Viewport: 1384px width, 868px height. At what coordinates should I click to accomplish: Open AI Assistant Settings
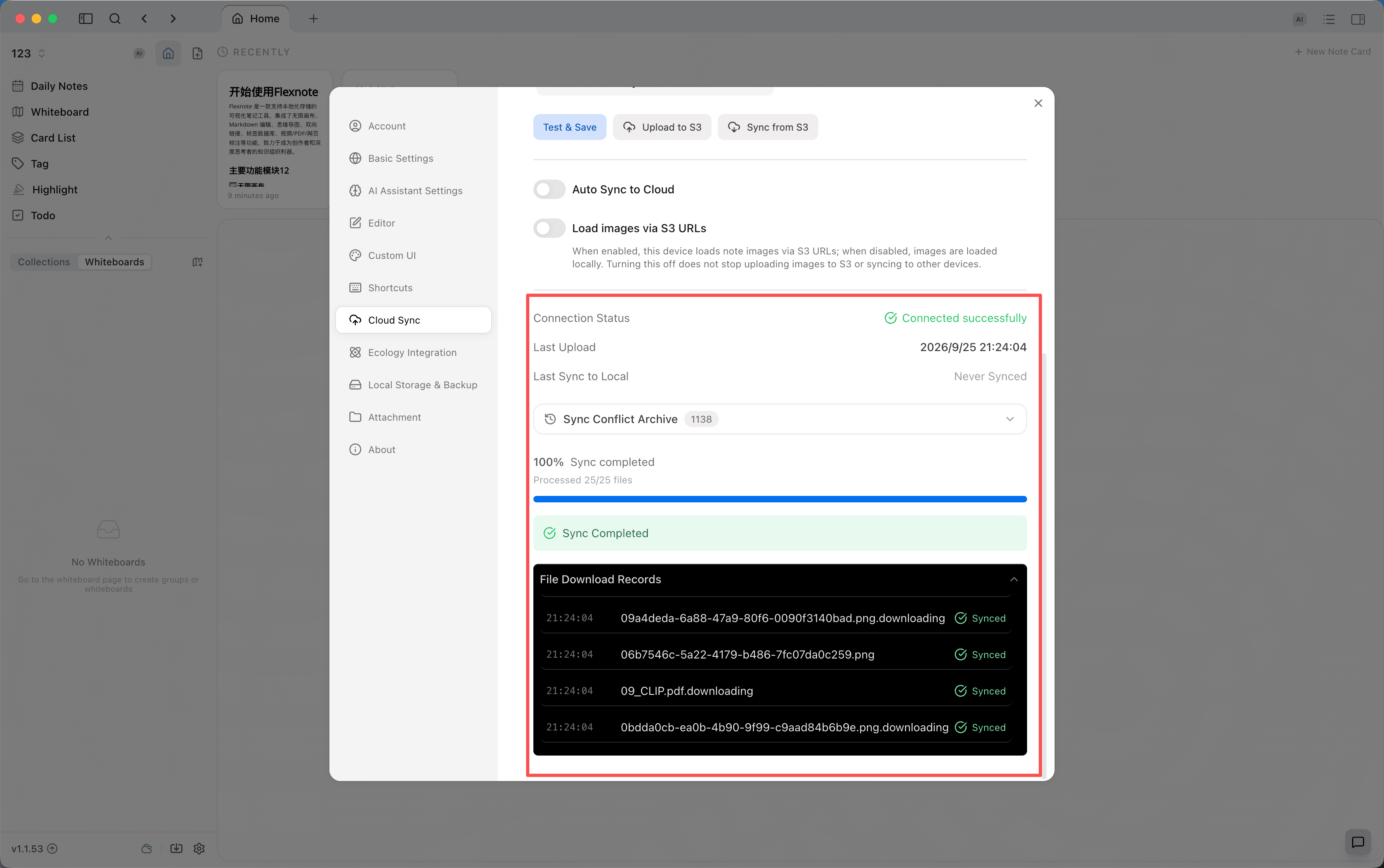(414, 191)
